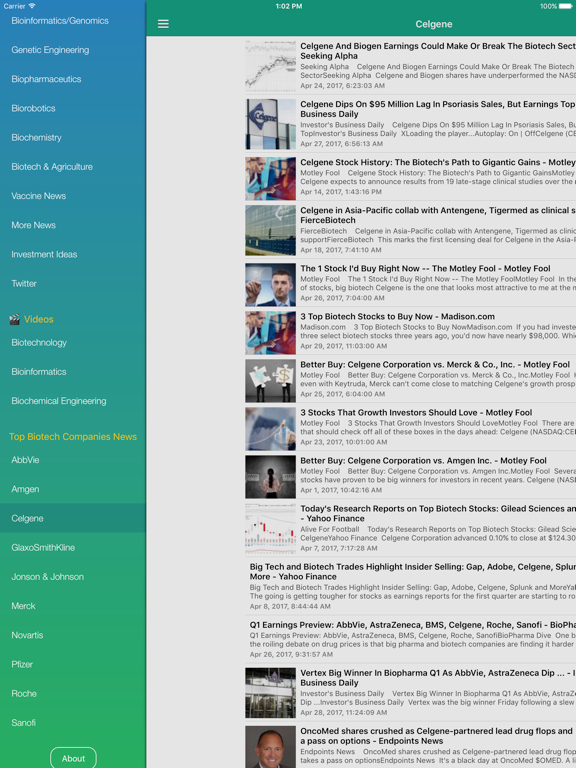Screen dimensions: 576x768
Task: Open Celgene vs. Merck Better Buy article
Action: coord(410,379)
